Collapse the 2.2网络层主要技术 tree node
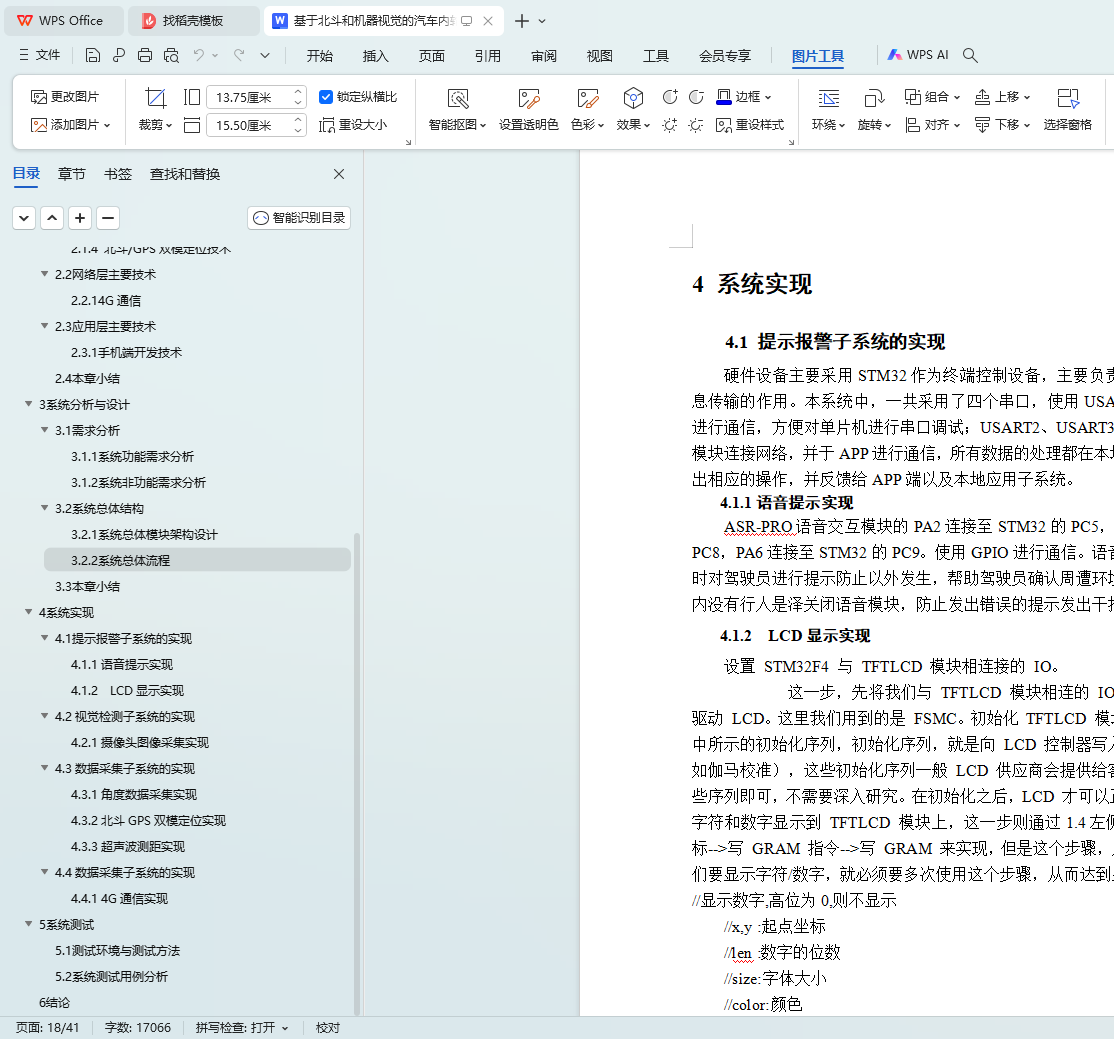Image resolution: width=1114 pixels, height=1039 pixels. (x=45, y=274)
